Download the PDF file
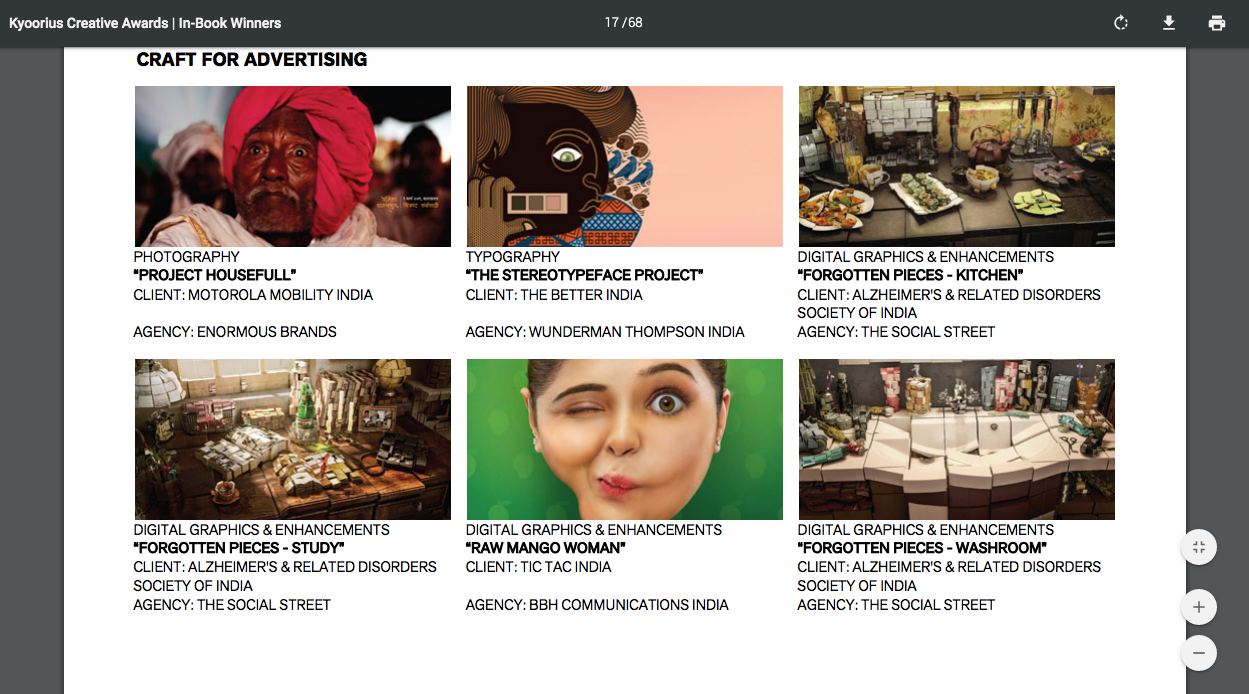 click(x=1169, y=23)
